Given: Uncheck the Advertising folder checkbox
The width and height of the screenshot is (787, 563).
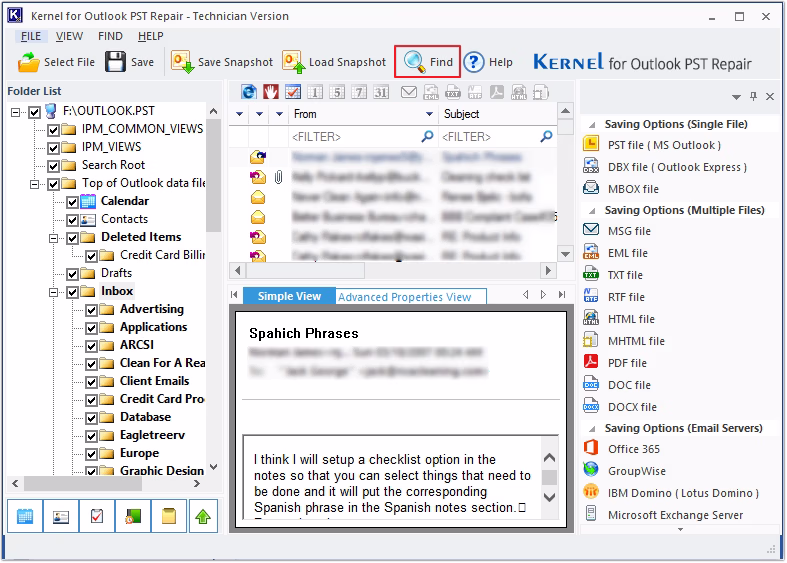Looking at the screenshot, I should (91, 310).
